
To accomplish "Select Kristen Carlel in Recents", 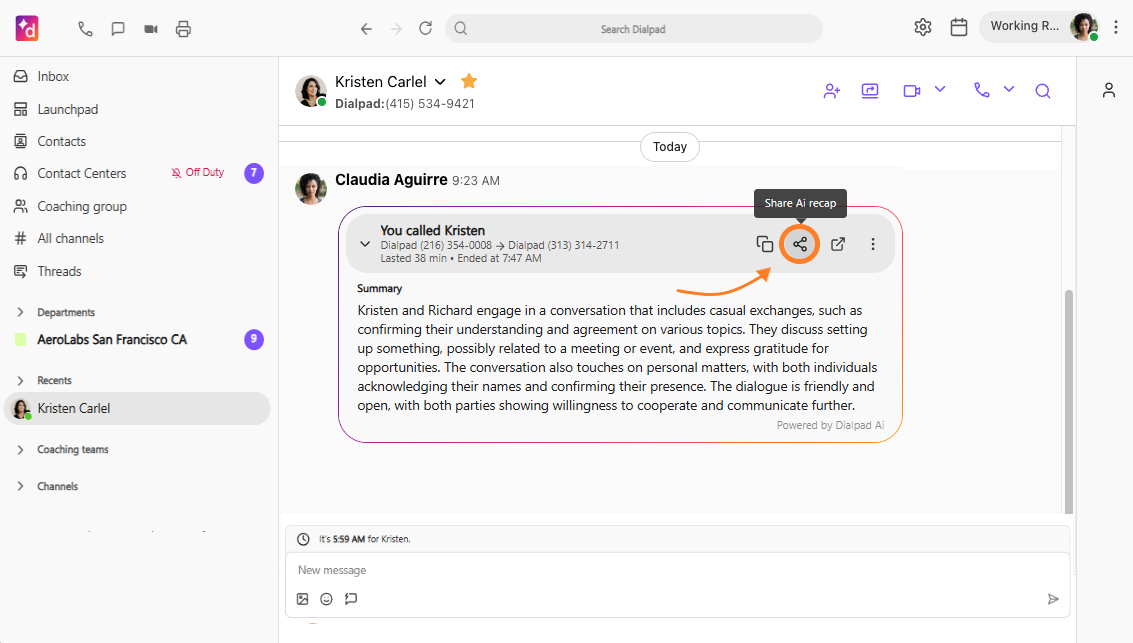I will pos(137,408).
